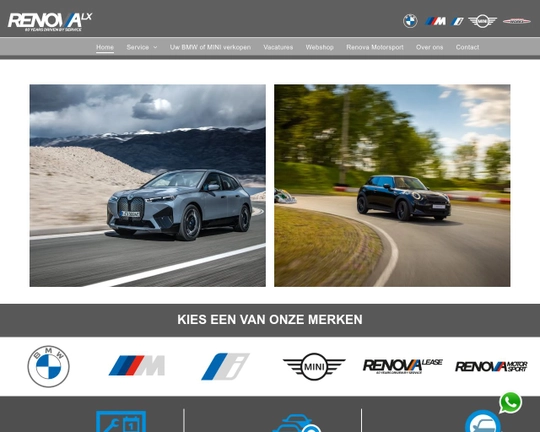Select the BMW M logo in header
This screenshot has width=540, height=432.
pos(435,21)
